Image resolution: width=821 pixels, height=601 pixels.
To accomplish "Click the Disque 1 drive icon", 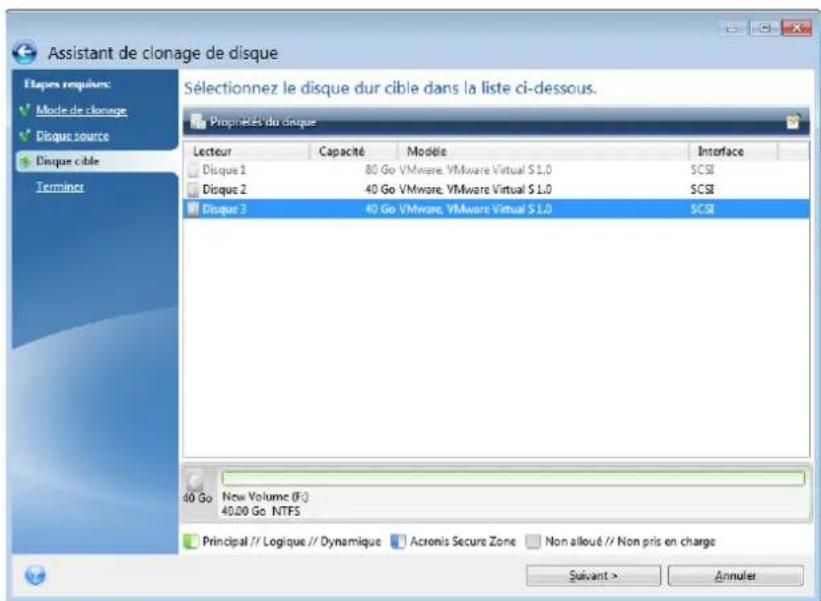I will coord(194,170).
